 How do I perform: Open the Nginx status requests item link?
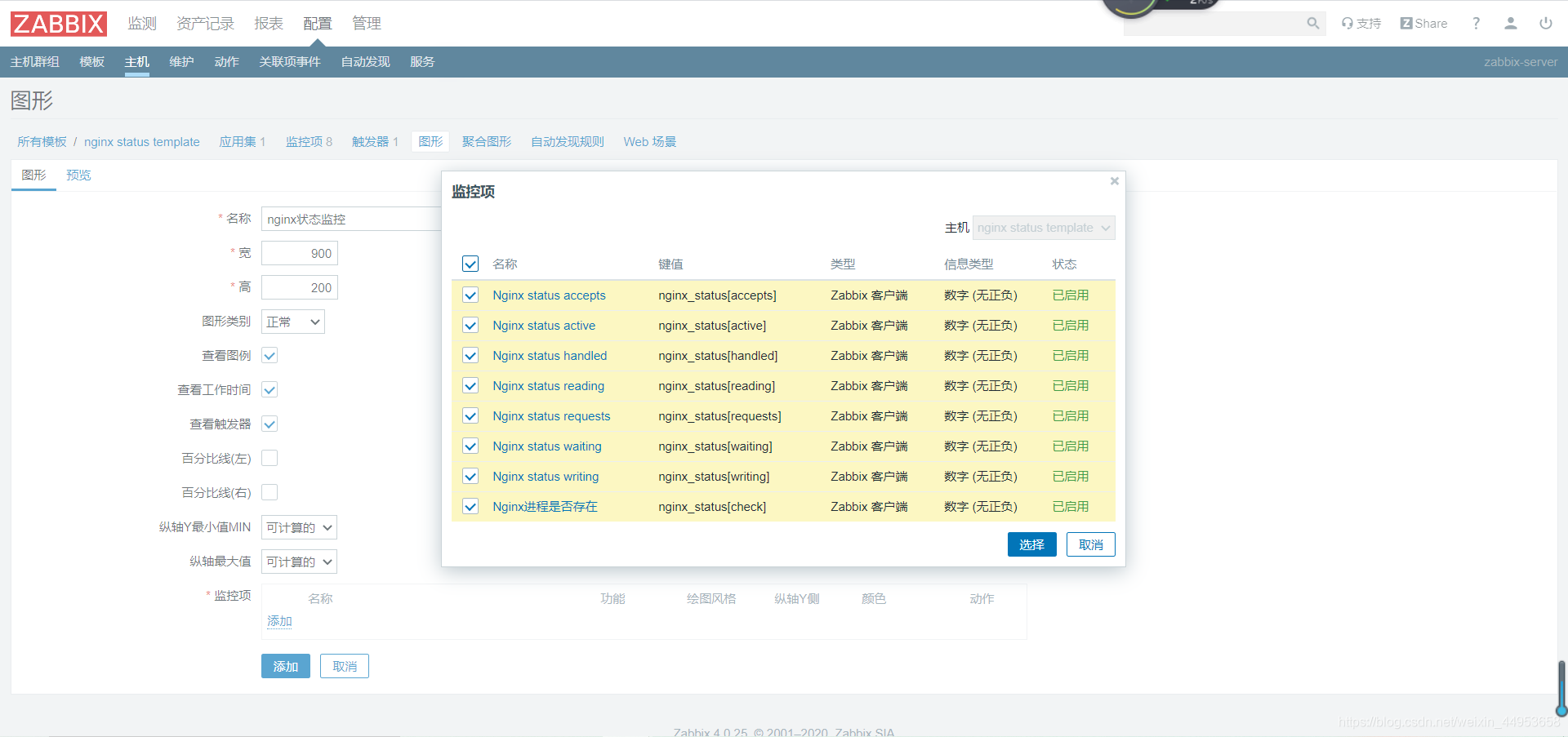[551, 416]
